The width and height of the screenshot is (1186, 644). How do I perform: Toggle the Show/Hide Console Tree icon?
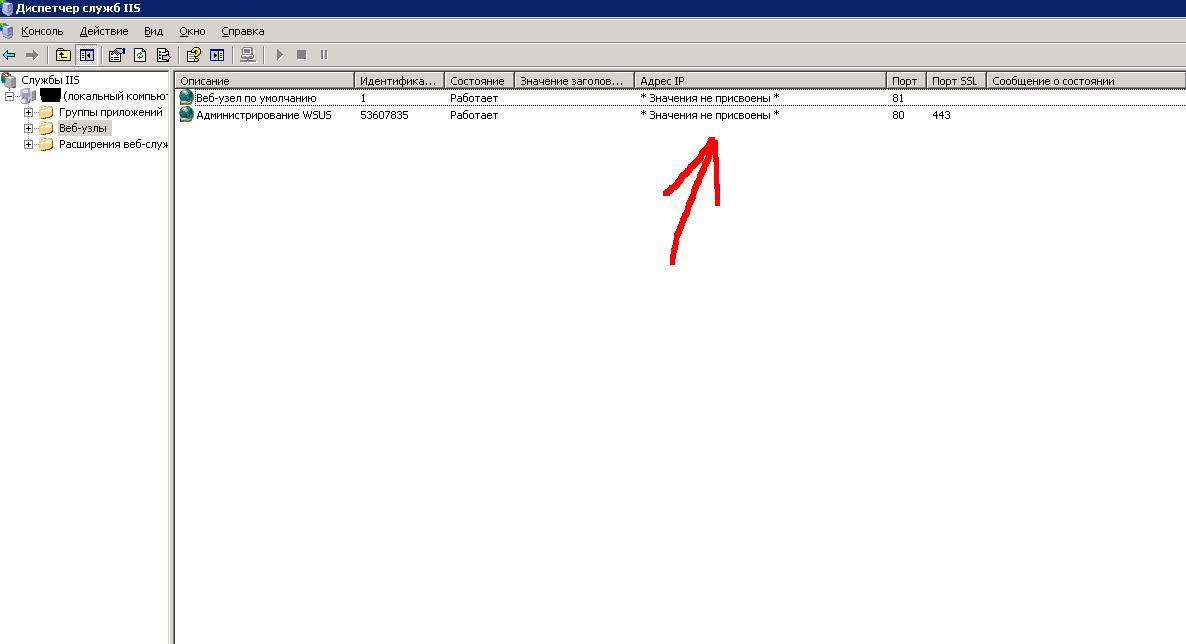pyautogui.click(x=87, y=54)
